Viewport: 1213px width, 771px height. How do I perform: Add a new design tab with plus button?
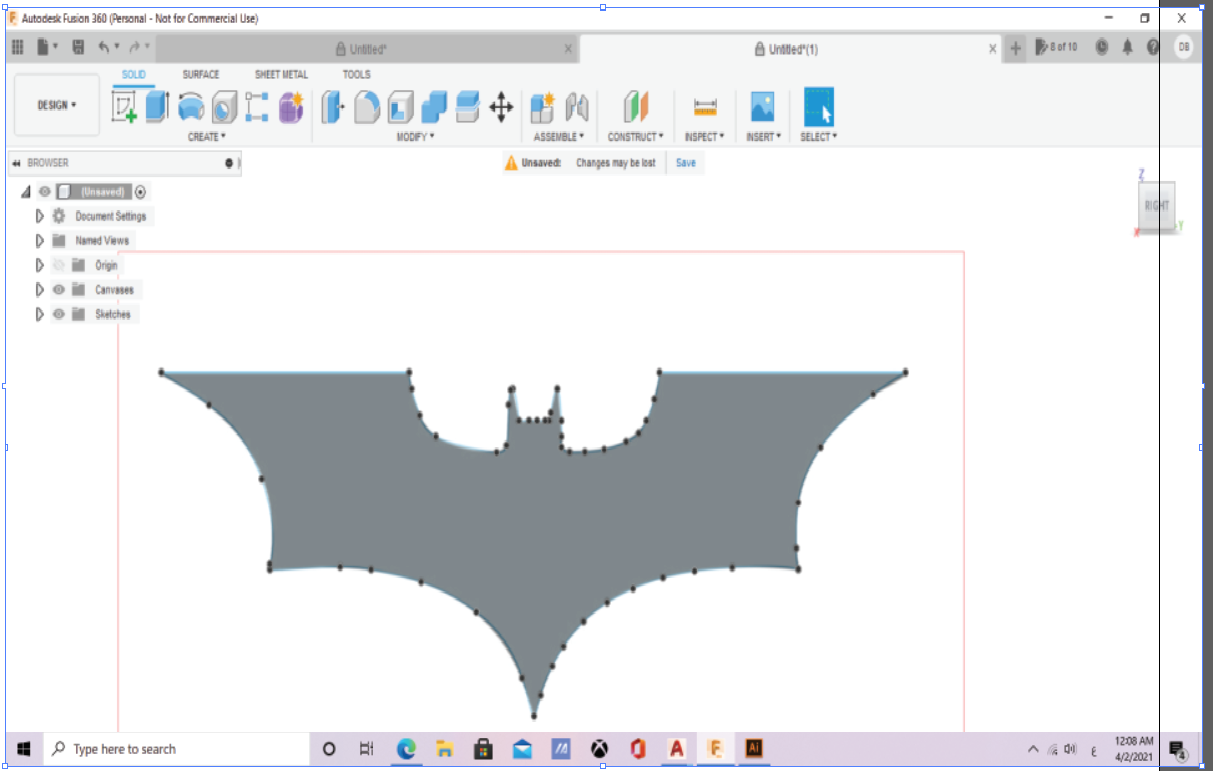coord(1016,48)
